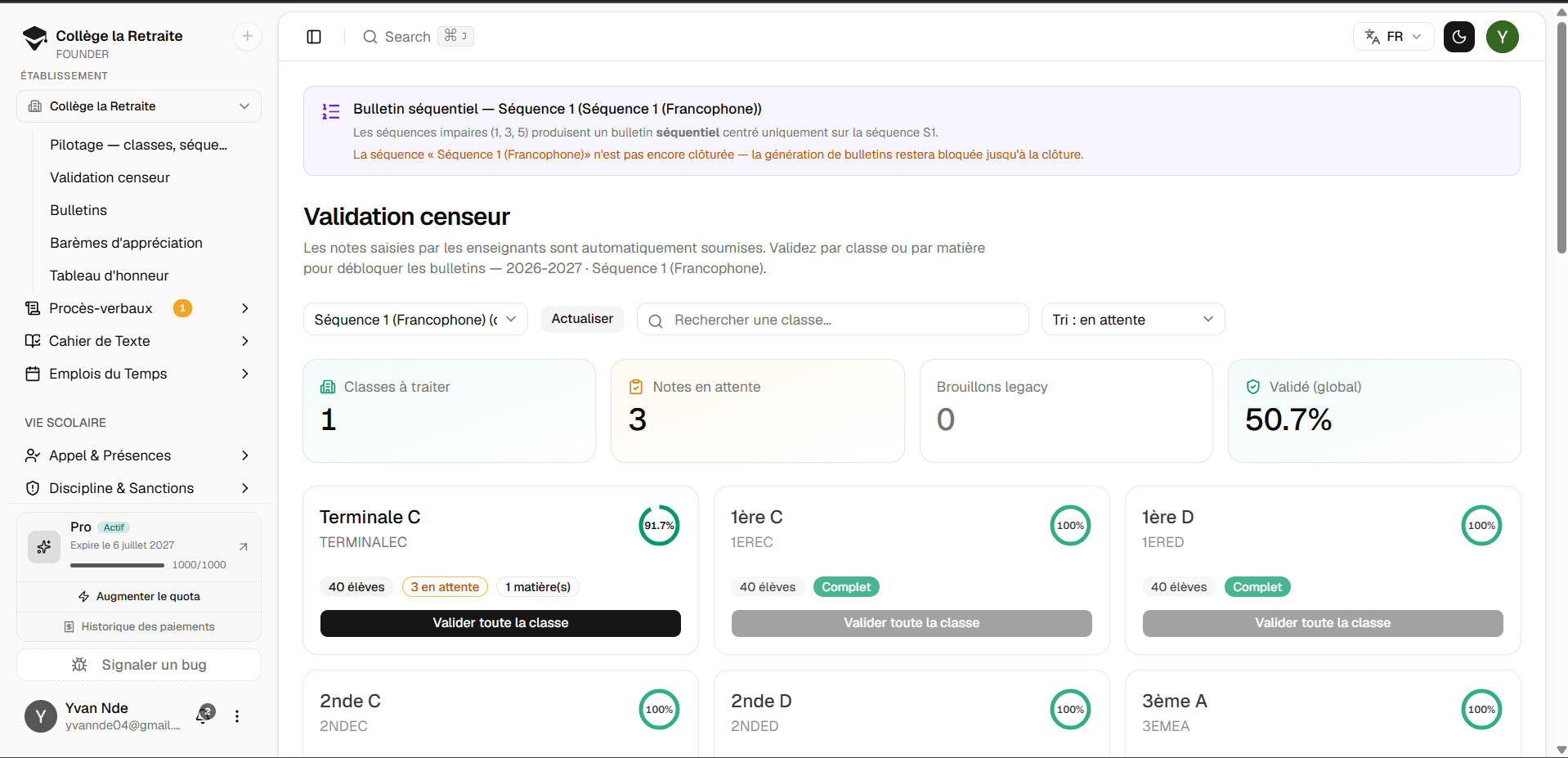Image resolution: width=1568 pixels, height=758 pixels.
Task: Open the Collège la Retraite establishment dropdown
Action: pos(139,106)
